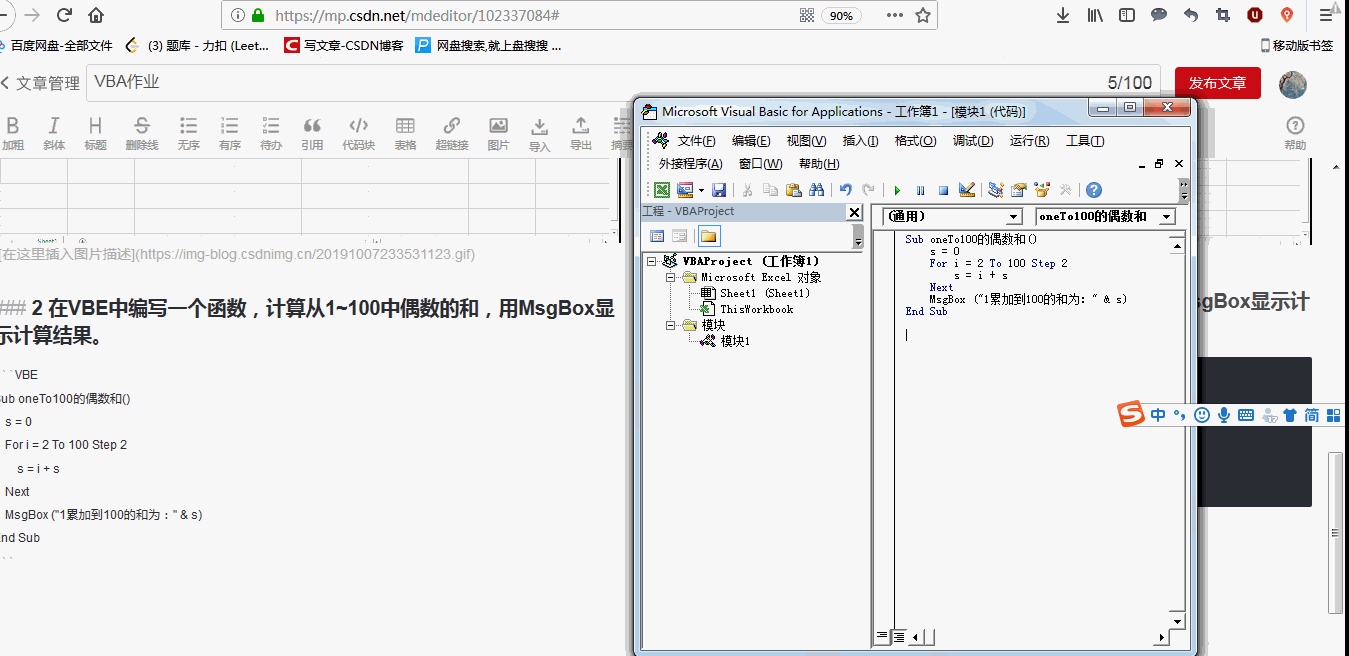Open the 调试(D) menu in VBA window
1349x656 pixels.
click(973, 141)
